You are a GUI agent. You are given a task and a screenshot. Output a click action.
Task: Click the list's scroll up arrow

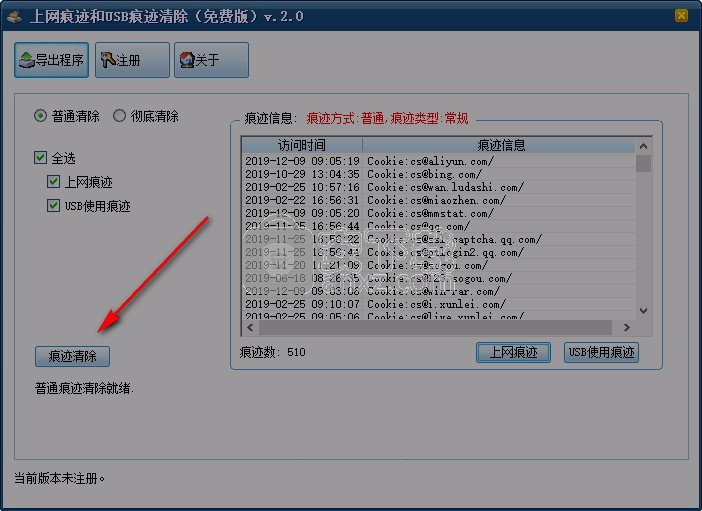pos(643,146)
